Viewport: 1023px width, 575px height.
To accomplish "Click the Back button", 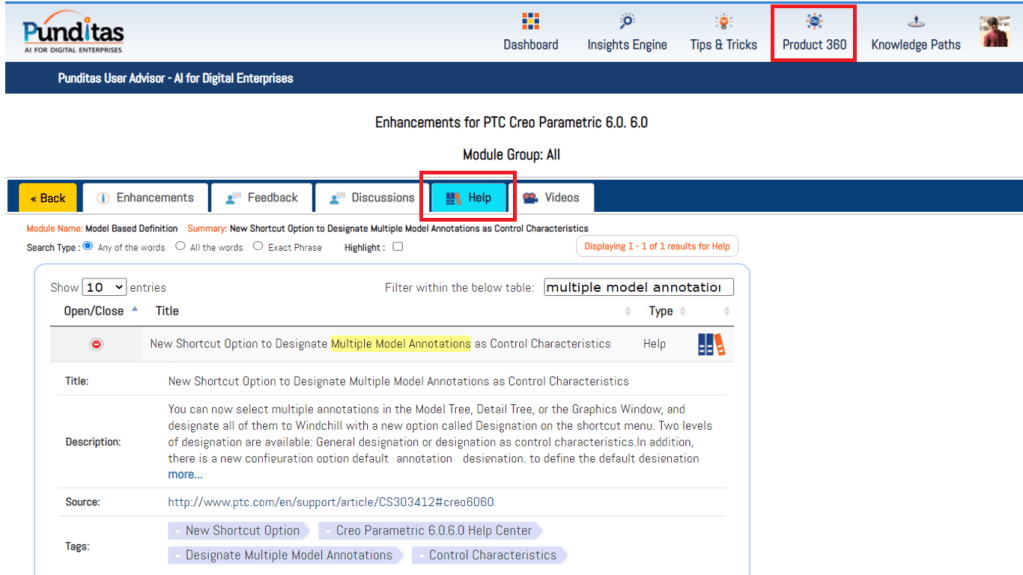I will 47,198.
